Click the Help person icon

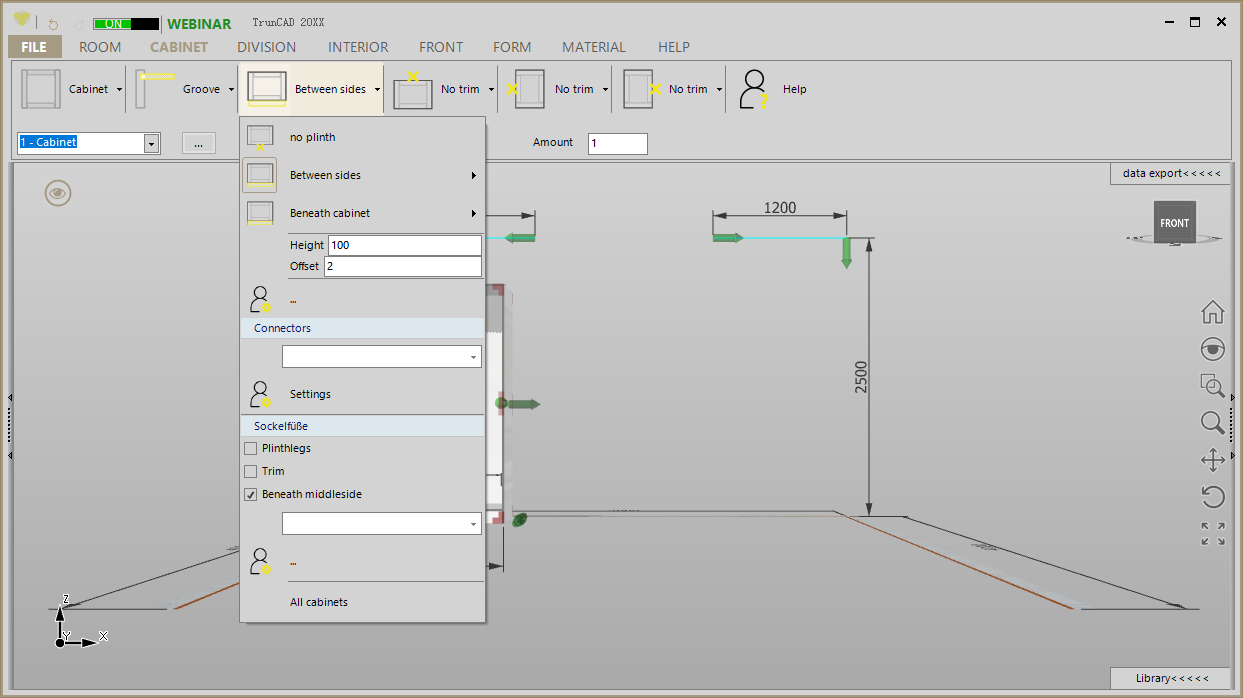753,89
